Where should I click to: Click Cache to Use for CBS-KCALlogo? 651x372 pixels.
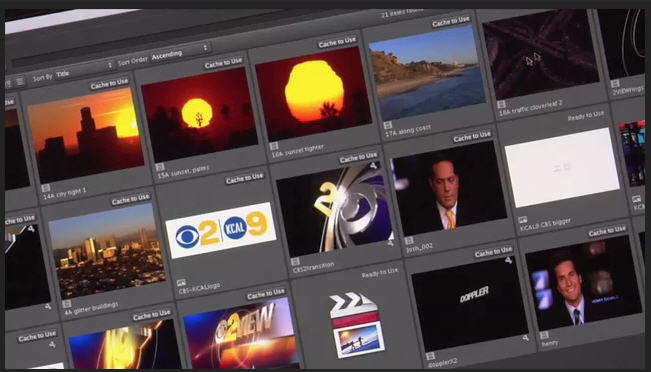pyautogui.click(x=245, y=178)
